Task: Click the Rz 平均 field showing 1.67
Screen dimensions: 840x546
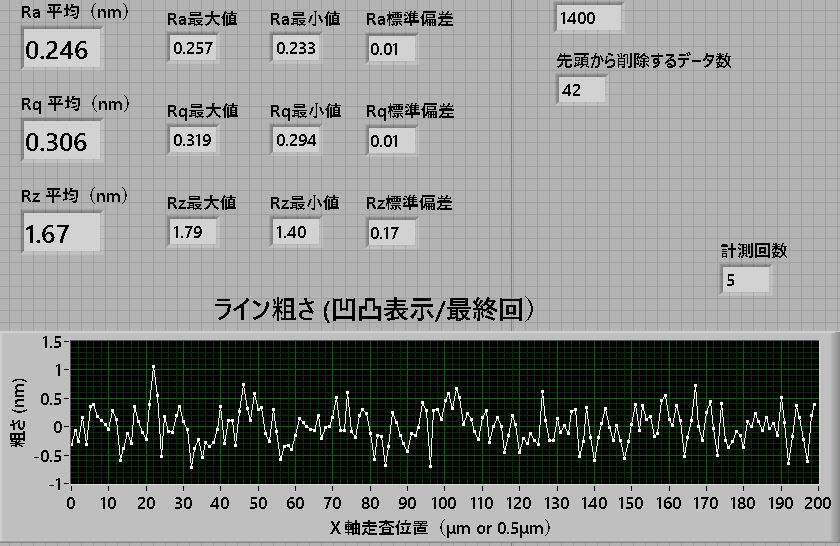Action: [x=61, y=234]
